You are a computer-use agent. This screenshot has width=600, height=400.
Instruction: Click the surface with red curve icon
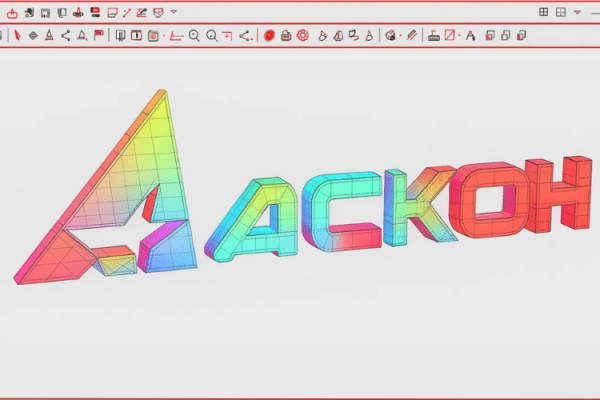point(354,36)
